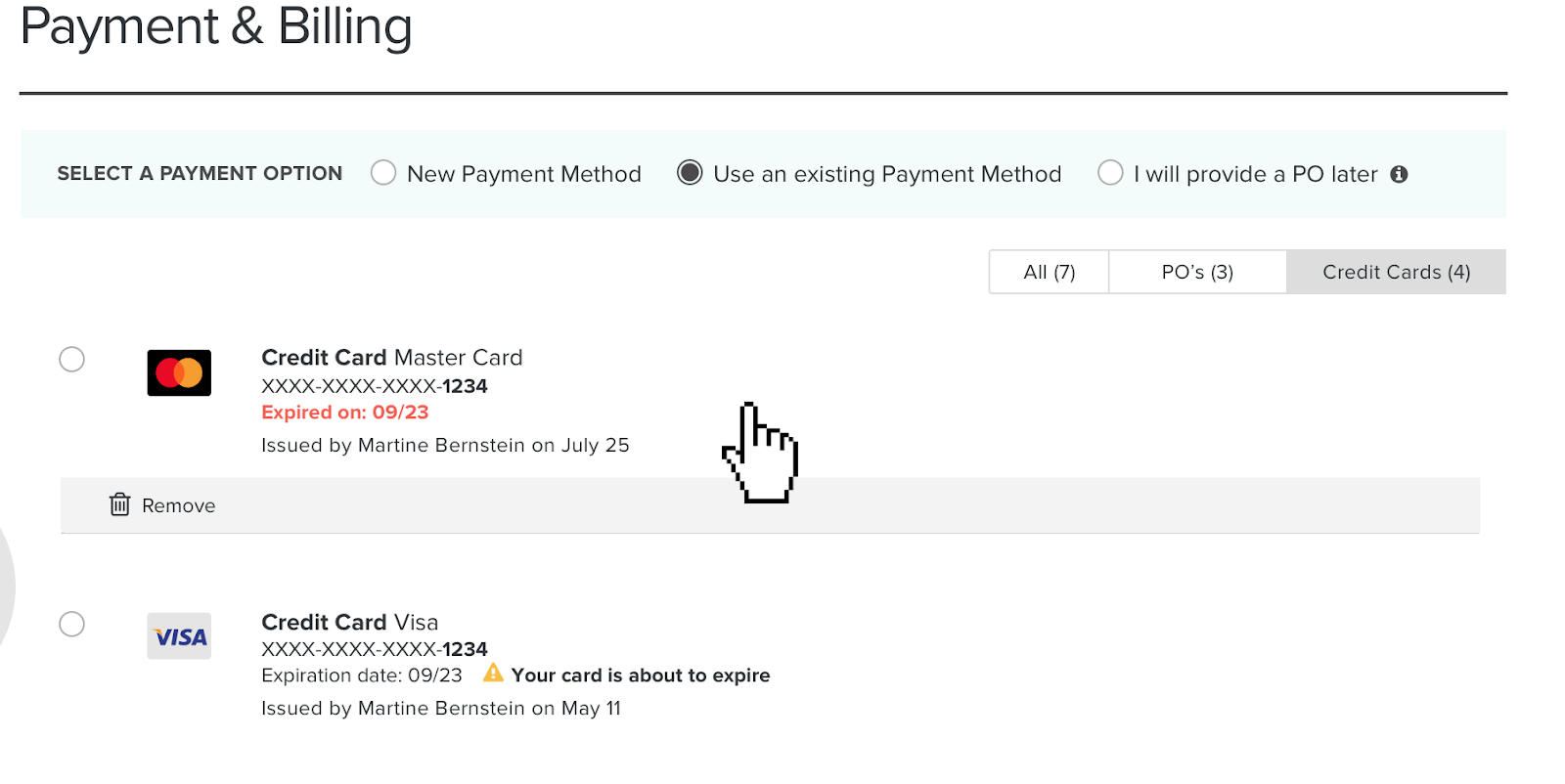The width and height of the screenshot is (1565, 784).
Task: Select I will provide a PO later
Action: coord(1110,173)
